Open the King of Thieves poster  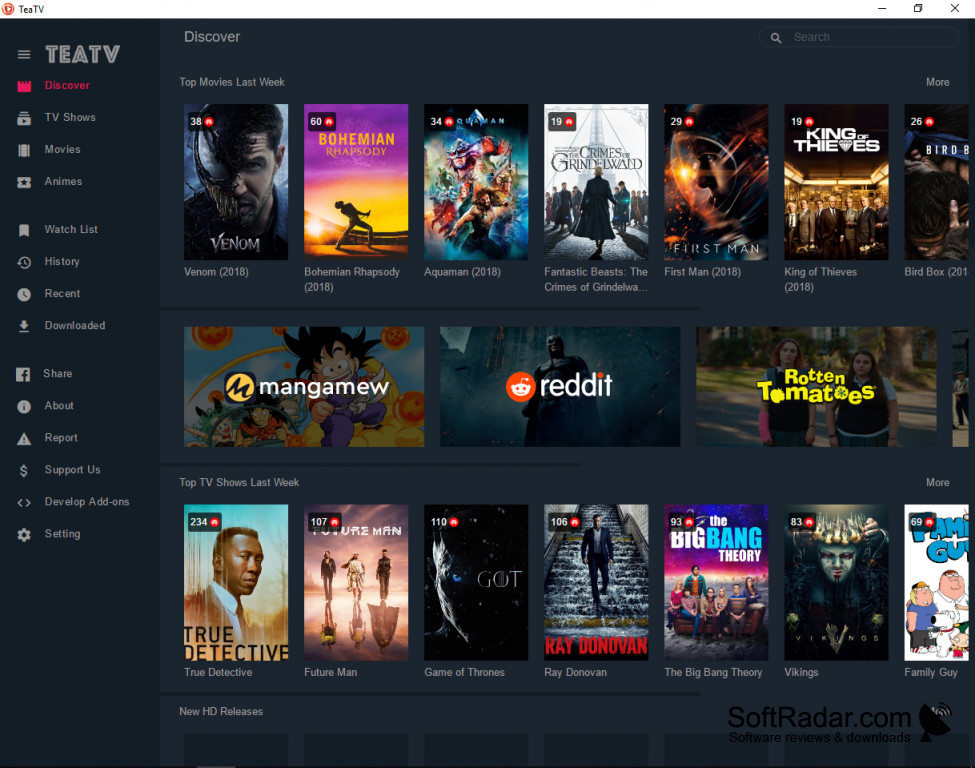(x=836, y=182)
